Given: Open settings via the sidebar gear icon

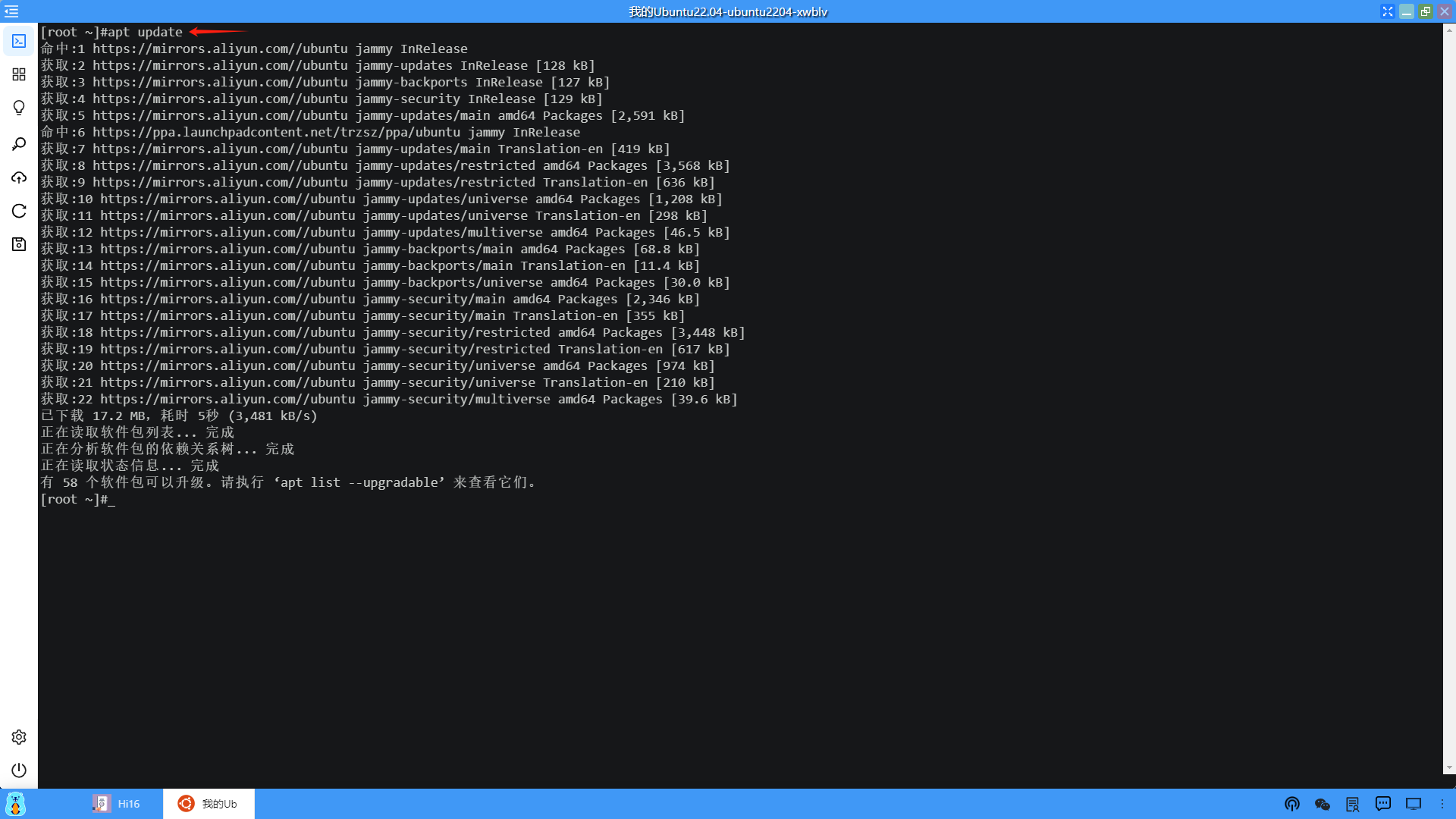Looking at the screenshot, I should (x=19, y=737).
